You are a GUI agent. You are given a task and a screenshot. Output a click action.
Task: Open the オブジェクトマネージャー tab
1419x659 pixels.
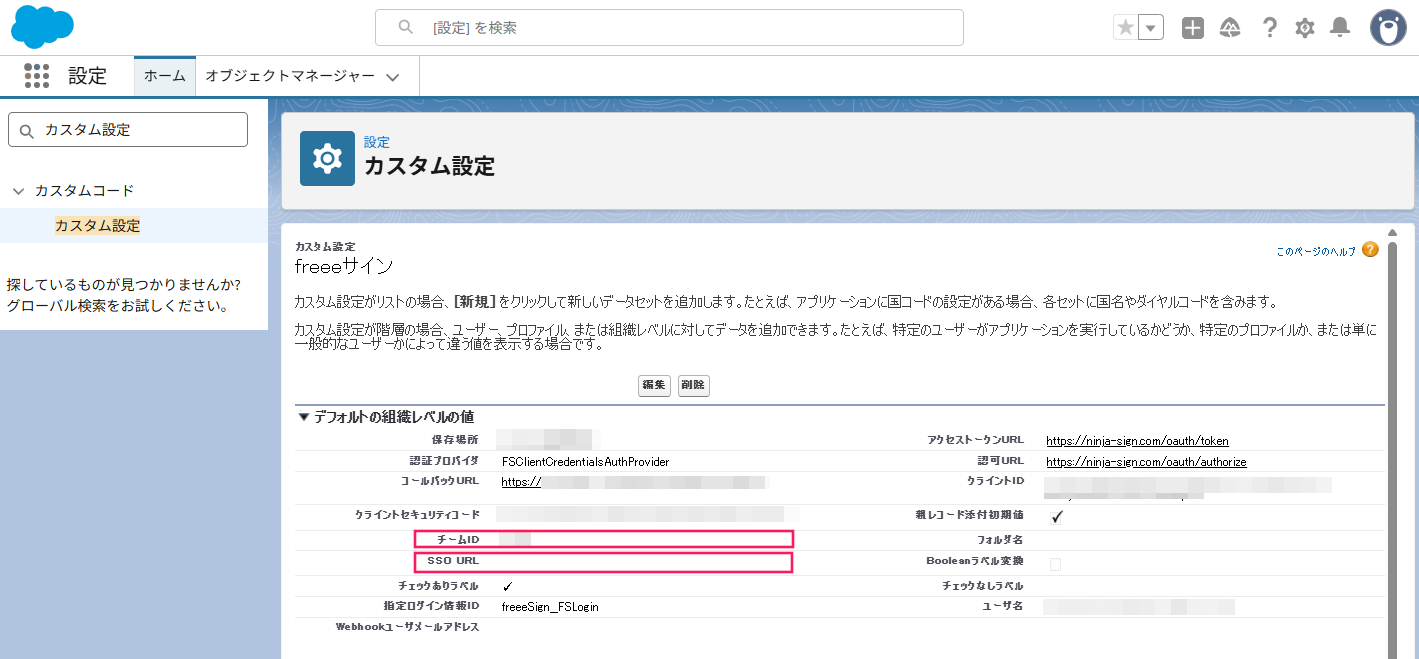290,76
